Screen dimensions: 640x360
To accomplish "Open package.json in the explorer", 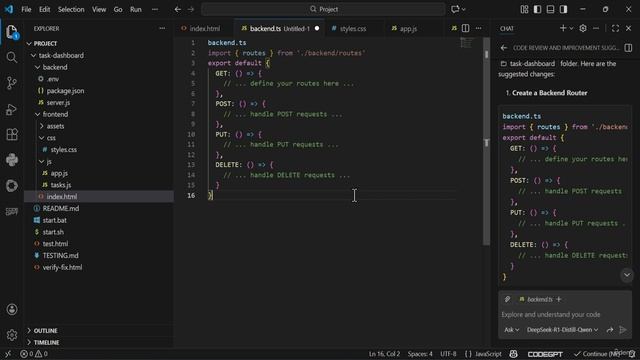I will coord(65,91).
